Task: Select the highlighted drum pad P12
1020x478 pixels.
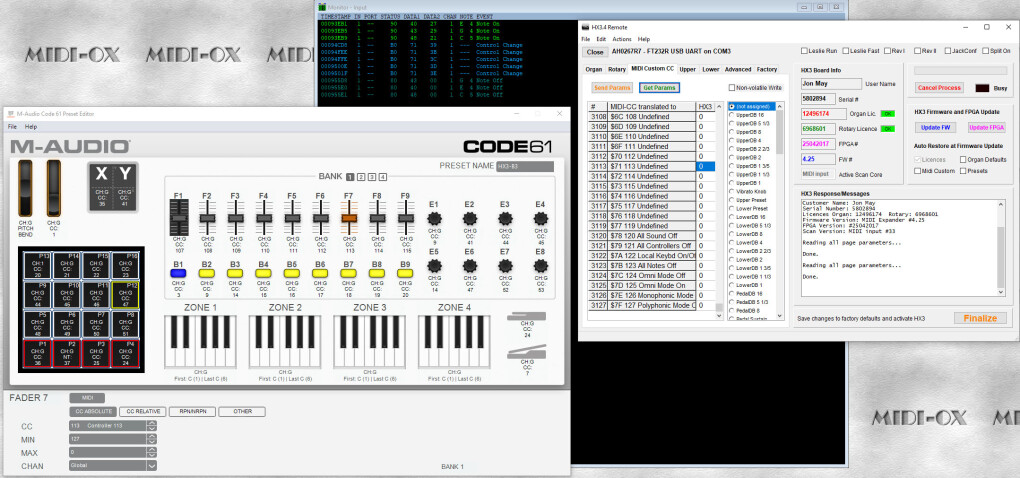Action: point(125,294)
